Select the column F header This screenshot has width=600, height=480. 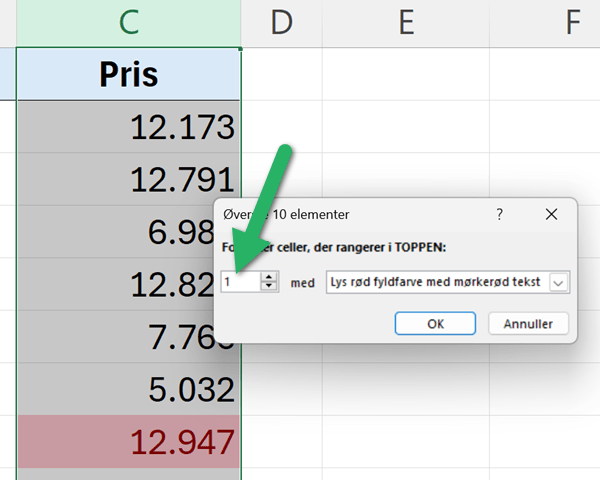point(572,22)
